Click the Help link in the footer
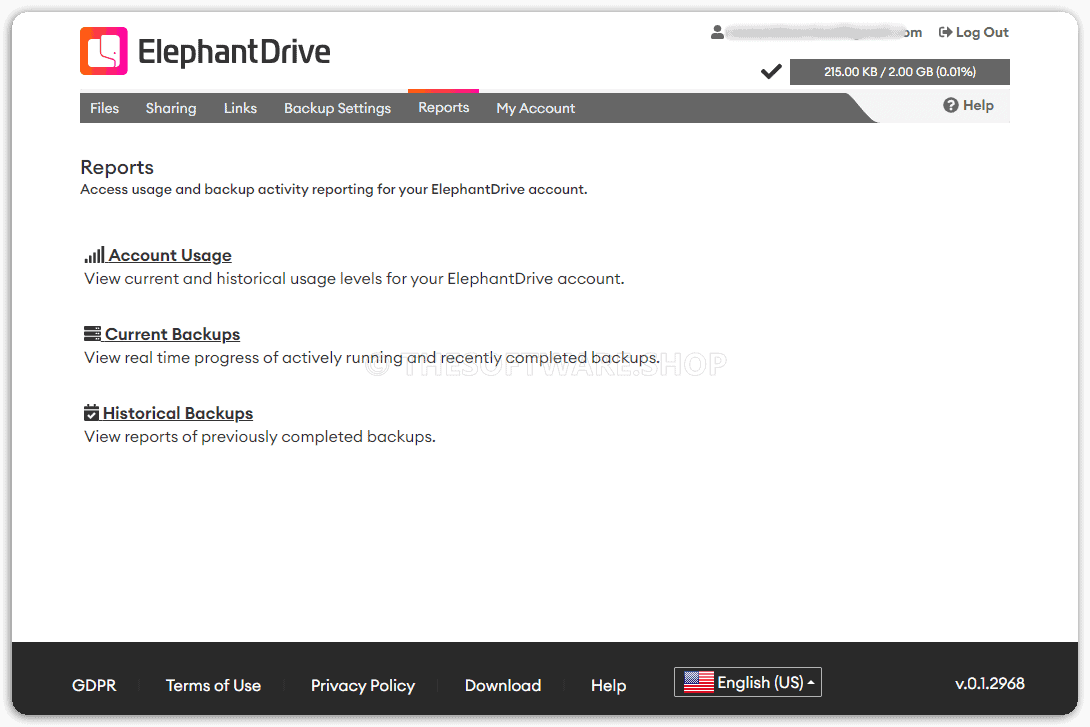Screen dimensions: 1090x727 click(608, 686)
